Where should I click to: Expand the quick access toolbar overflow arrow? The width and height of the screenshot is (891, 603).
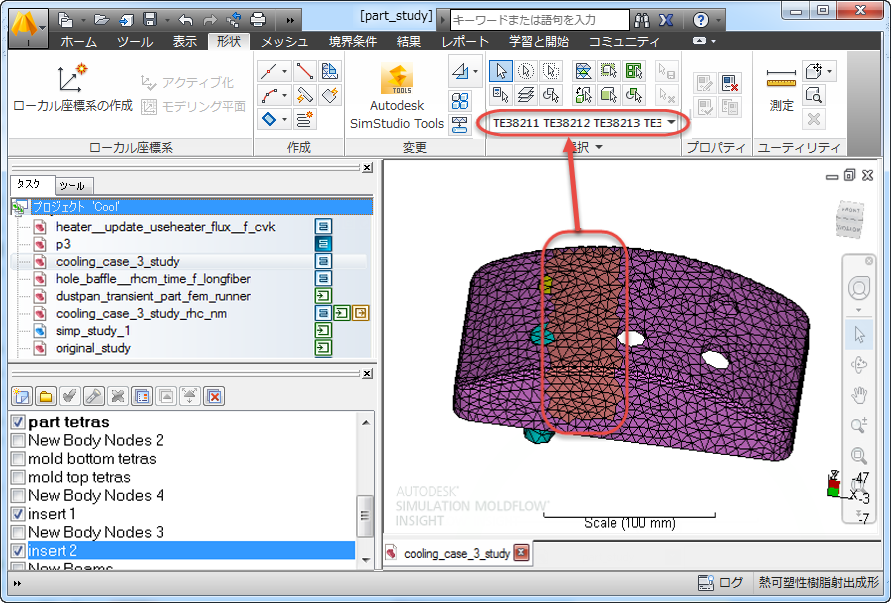coord(290,20)
